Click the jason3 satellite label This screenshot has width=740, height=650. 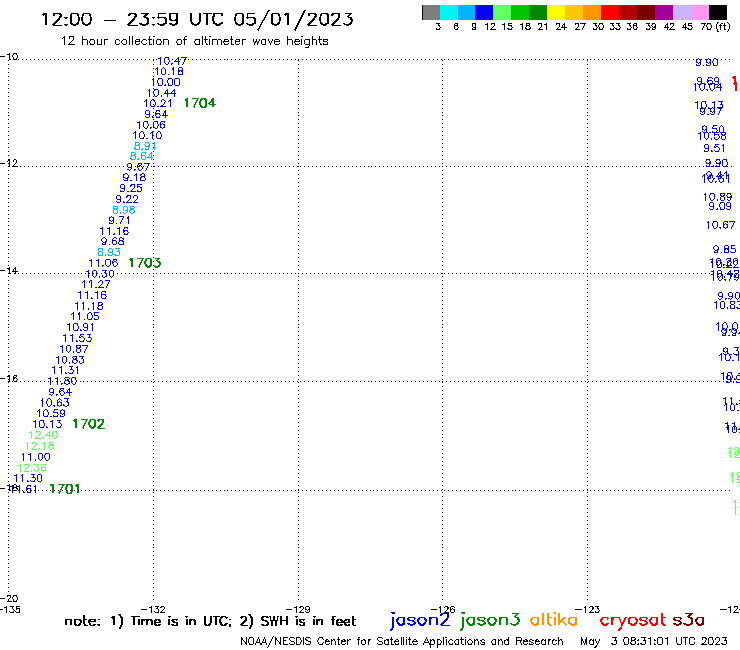(x=490, y=620)
